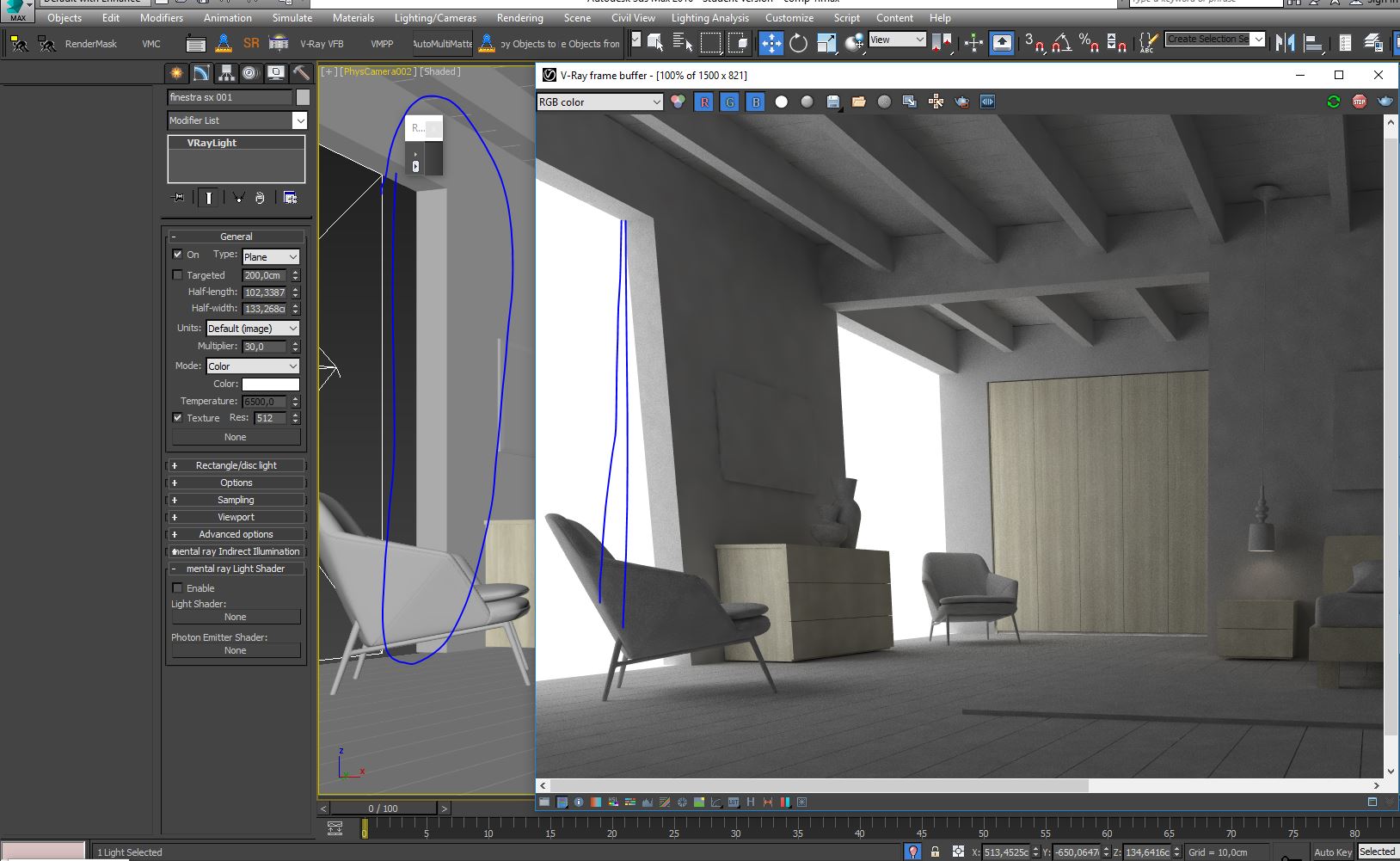Activate the Angle Snap toggle icon
The height and width of the screenshot is (861, 1400).
(1062, 42)
